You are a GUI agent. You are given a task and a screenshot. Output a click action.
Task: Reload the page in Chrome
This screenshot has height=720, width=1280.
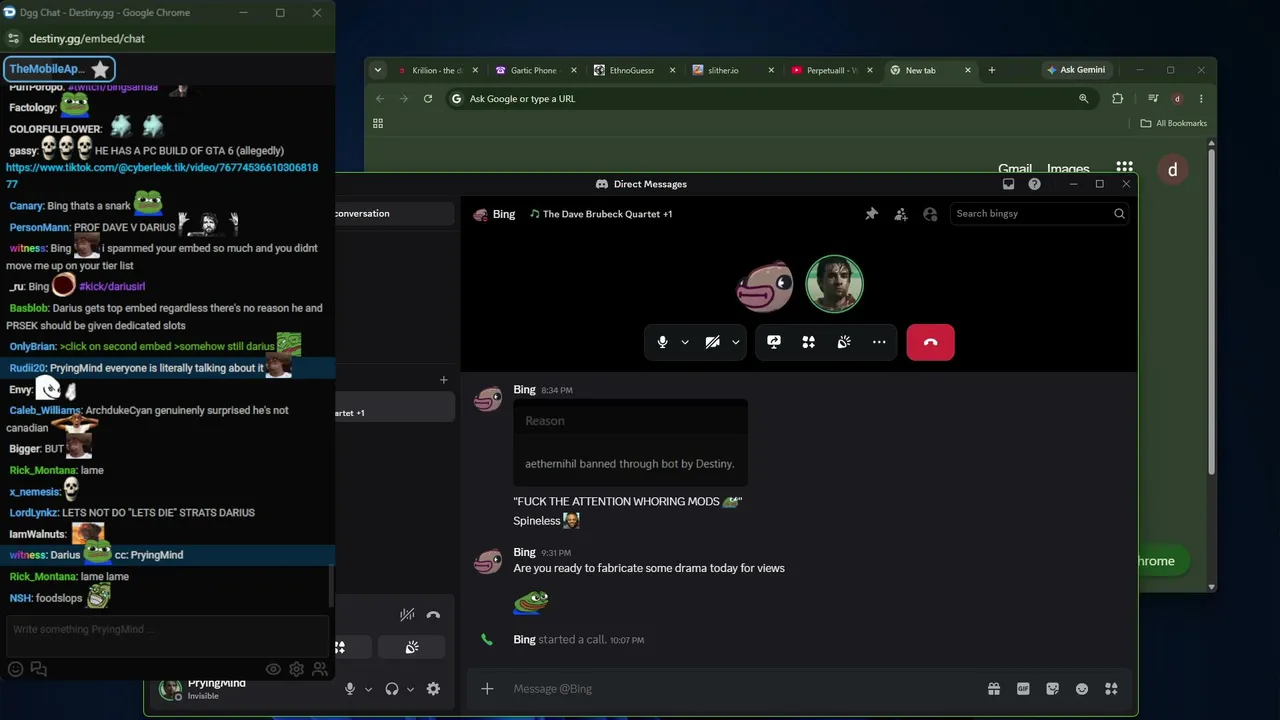[428, 99]
